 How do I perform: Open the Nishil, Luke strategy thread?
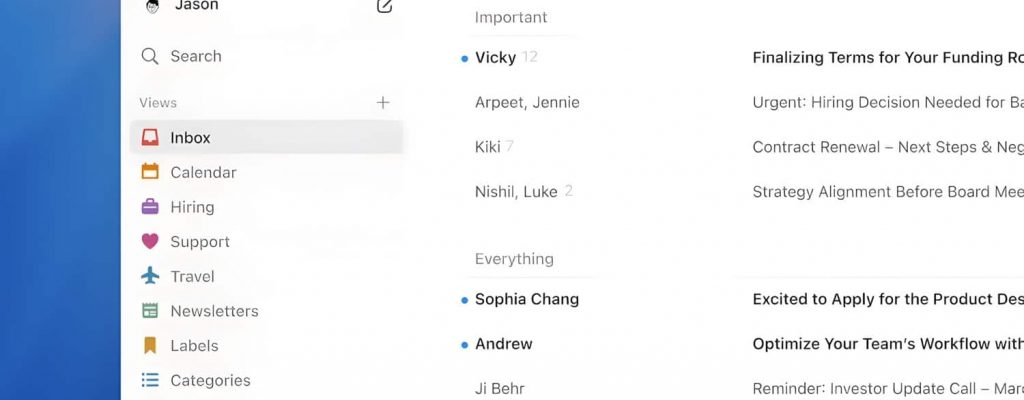click(x=516, y=191)
